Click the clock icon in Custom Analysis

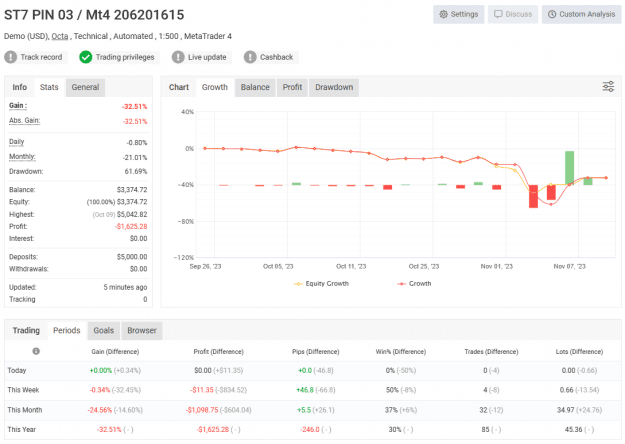point(552,14)
